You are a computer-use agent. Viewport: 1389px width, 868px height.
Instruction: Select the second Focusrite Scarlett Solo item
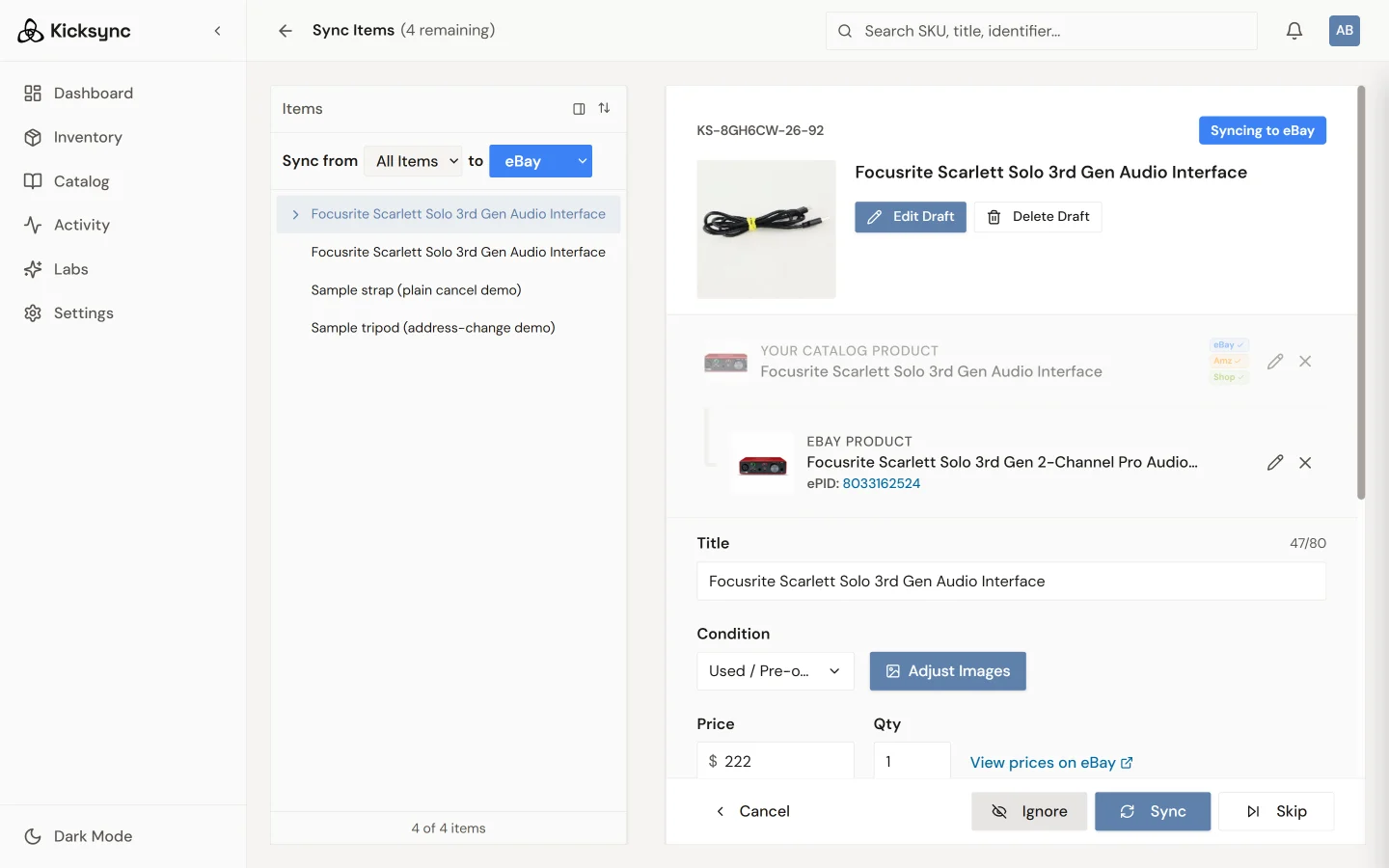click(x=449, y=252)
